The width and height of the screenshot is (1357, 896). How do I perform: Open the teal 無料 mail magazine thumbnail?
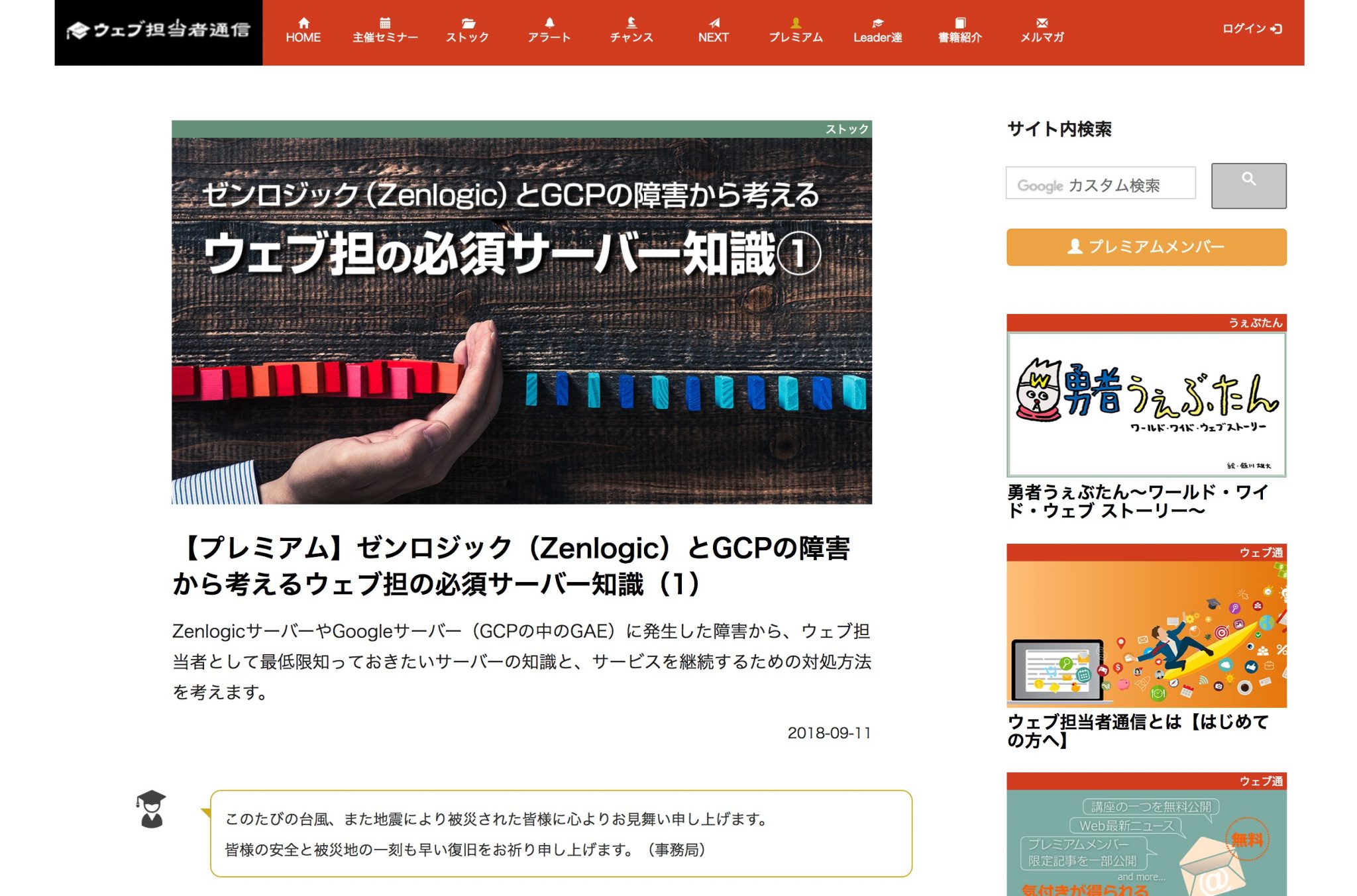click(1146, 842)
